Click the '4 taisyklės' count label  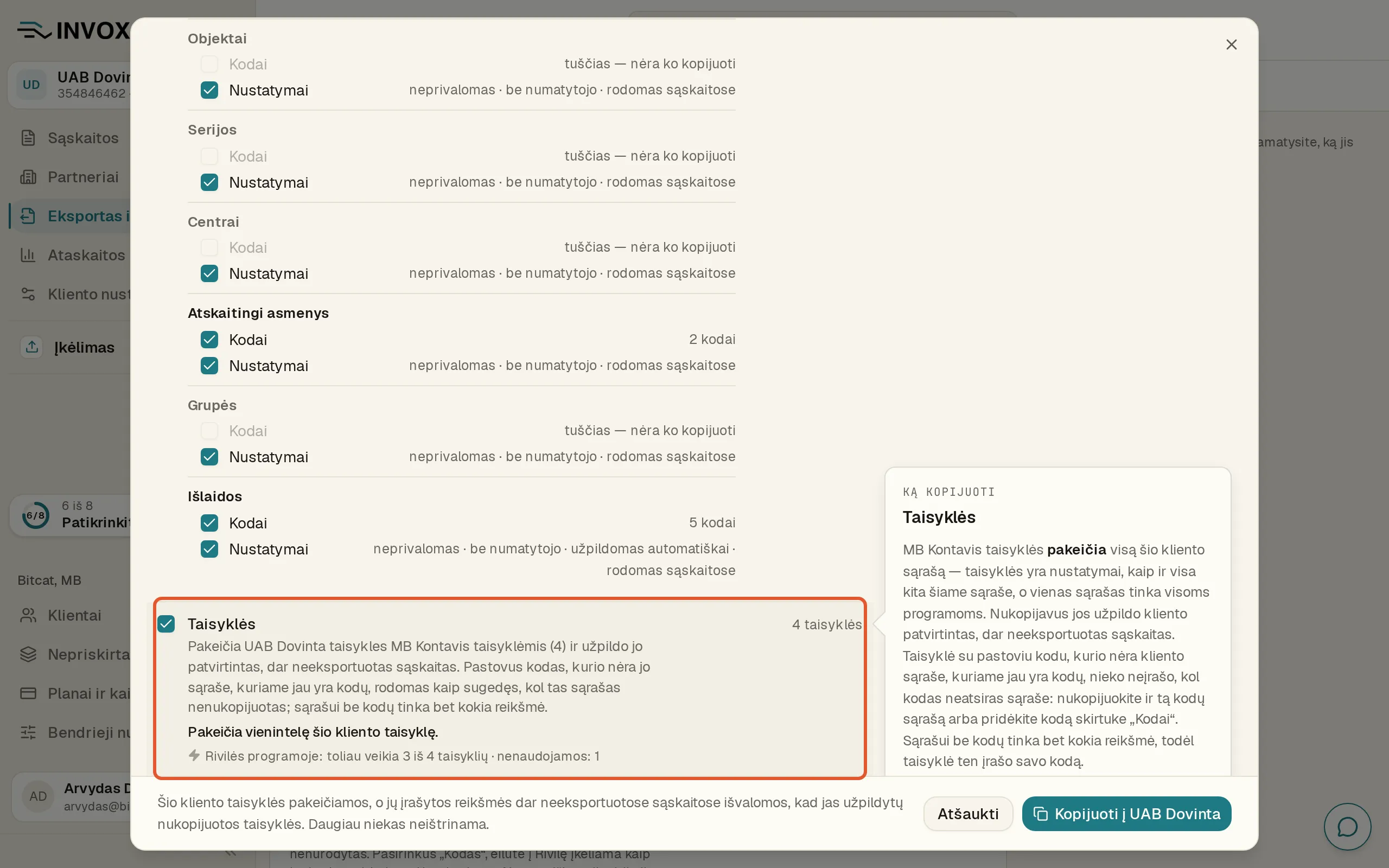826,624
